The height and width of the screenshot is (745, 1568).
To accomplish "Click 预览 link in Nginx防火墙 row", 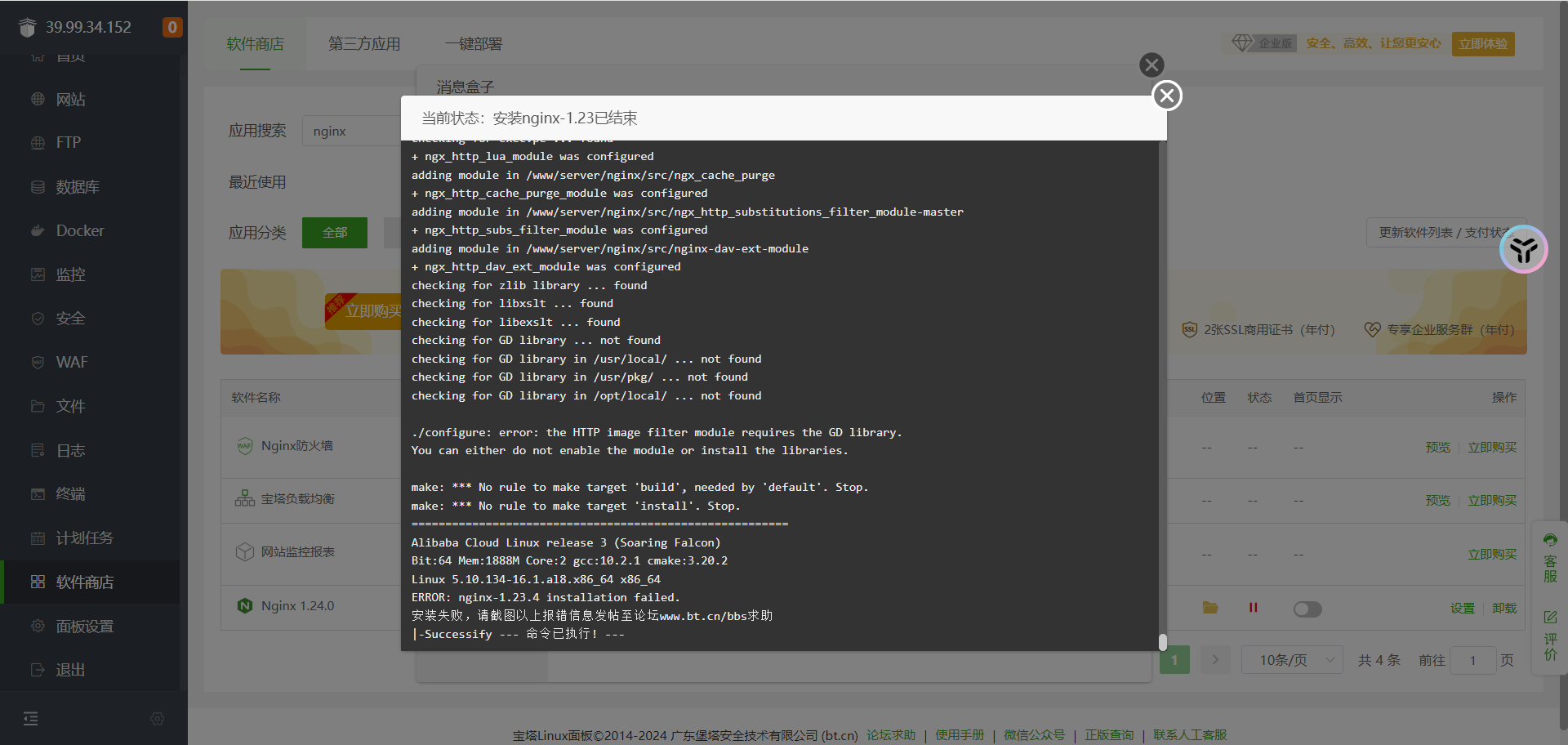I will 1438,448.
